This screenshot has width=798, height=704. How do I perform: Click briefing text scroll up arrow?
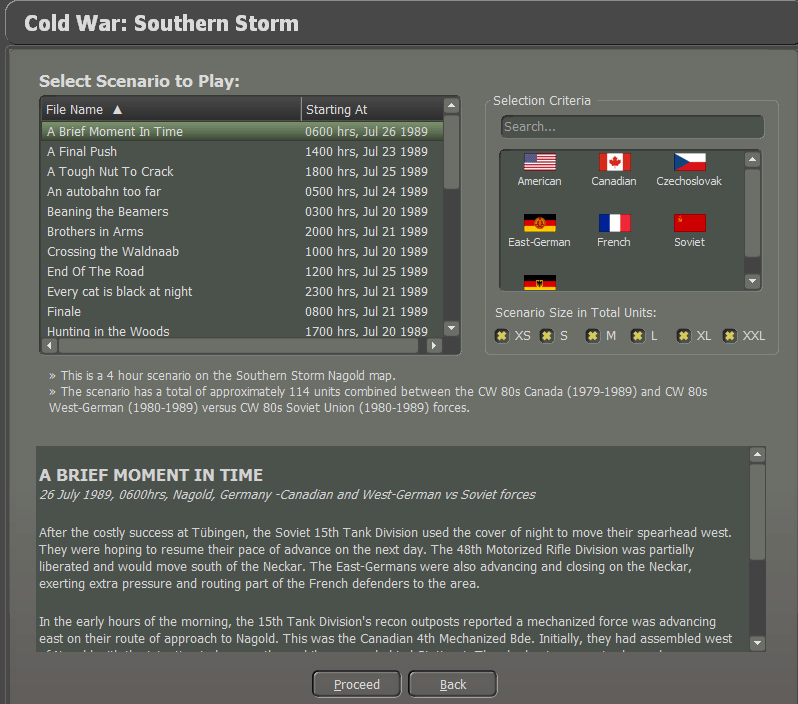click(x=757, y=455)
